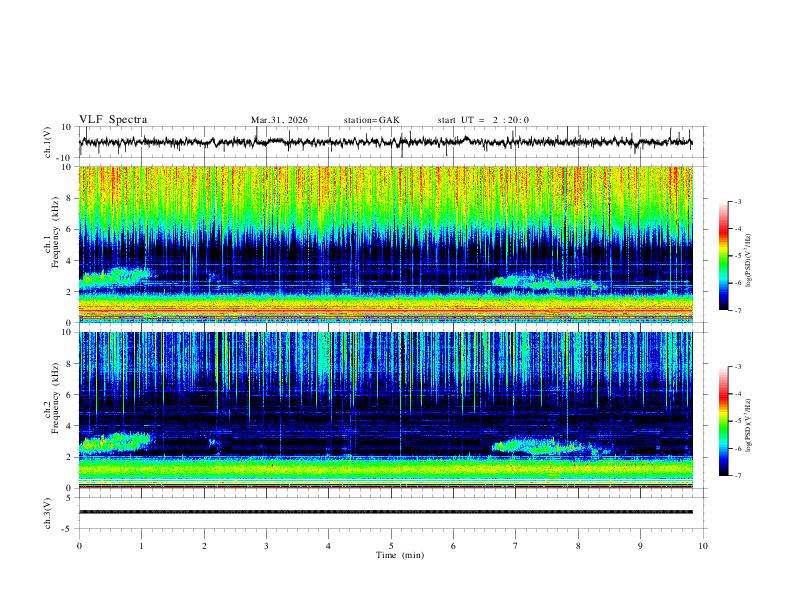The height and width of the screenshot is (612, 792).
Task: Click tick label "0" on the Time axis
Action: 79,546
